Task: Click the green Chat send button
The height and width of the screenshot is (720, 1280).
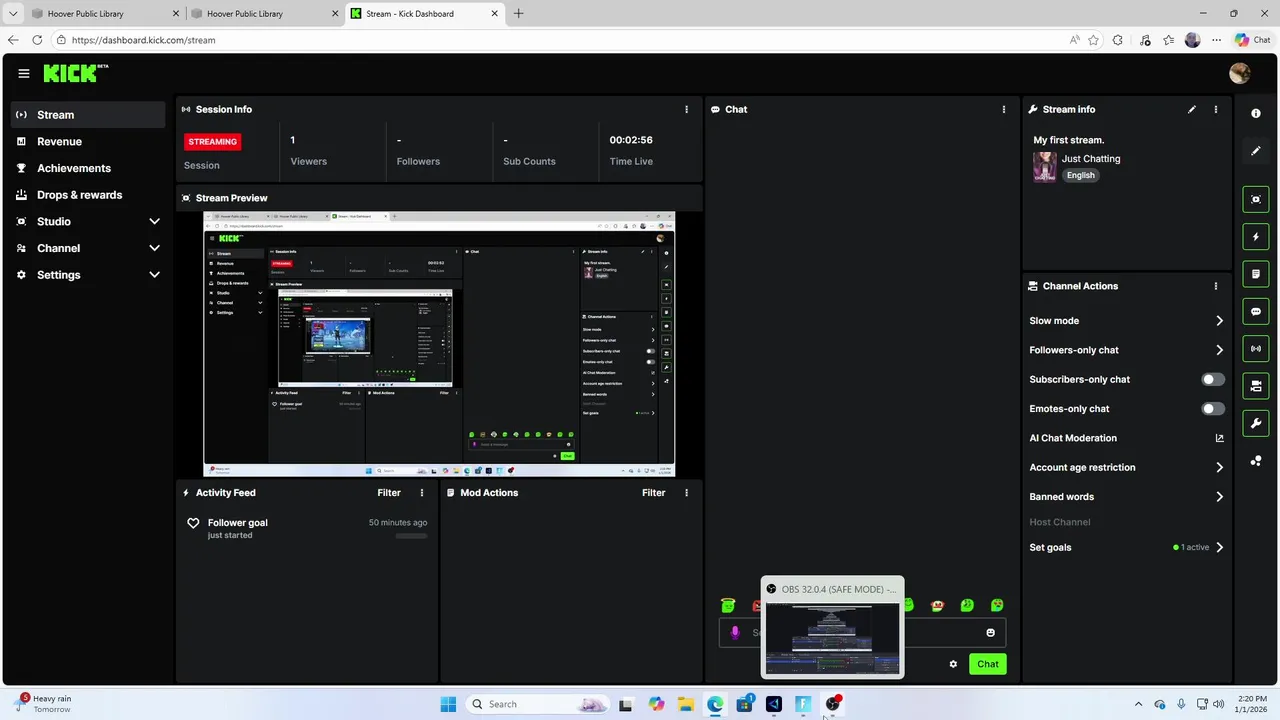Action: [x=987, y=664]
